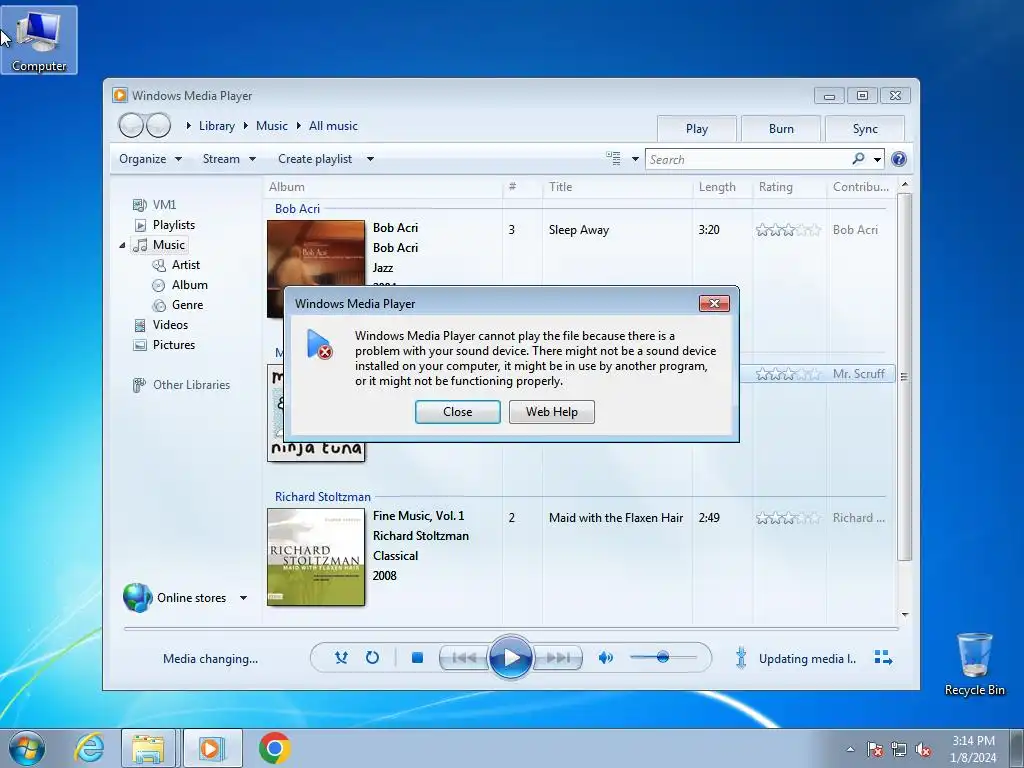Dismiss dialog with the red X button
This screenshot has height=768, width=1024.
click(x=714, y=304)
